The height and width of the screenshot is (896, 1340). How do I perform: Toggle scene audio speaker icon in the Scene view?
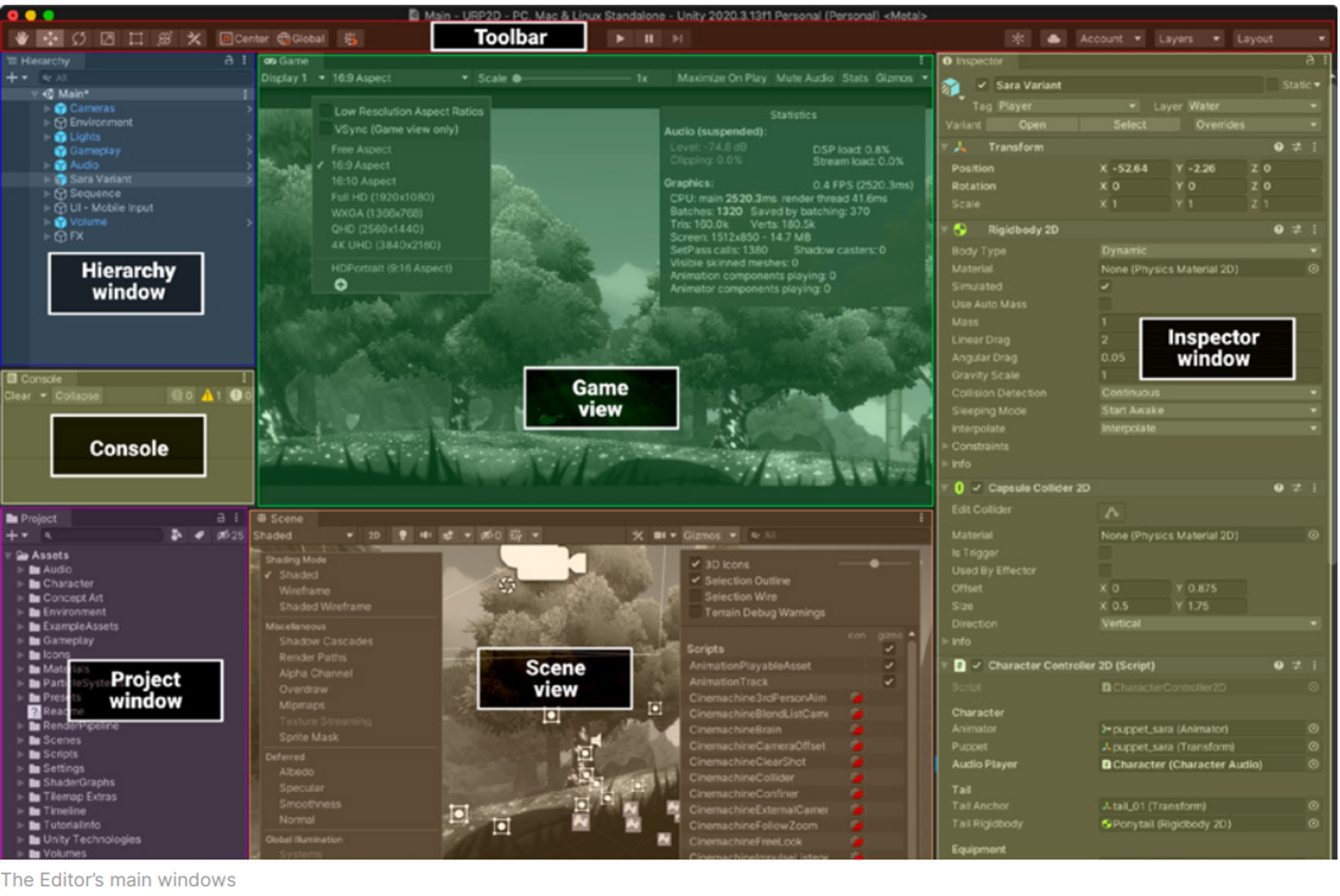pyautogui.click(x=426, y=535)
